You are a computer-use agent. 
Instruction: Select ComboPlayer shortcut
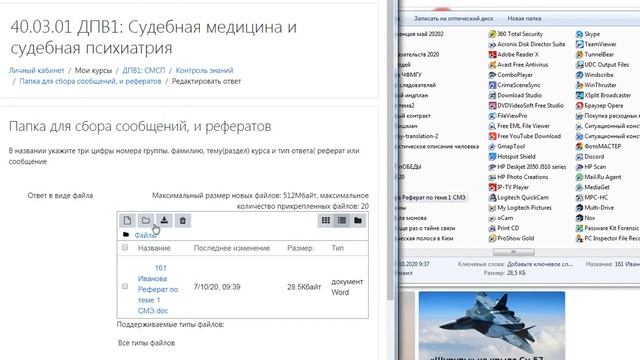click(511, 75)
